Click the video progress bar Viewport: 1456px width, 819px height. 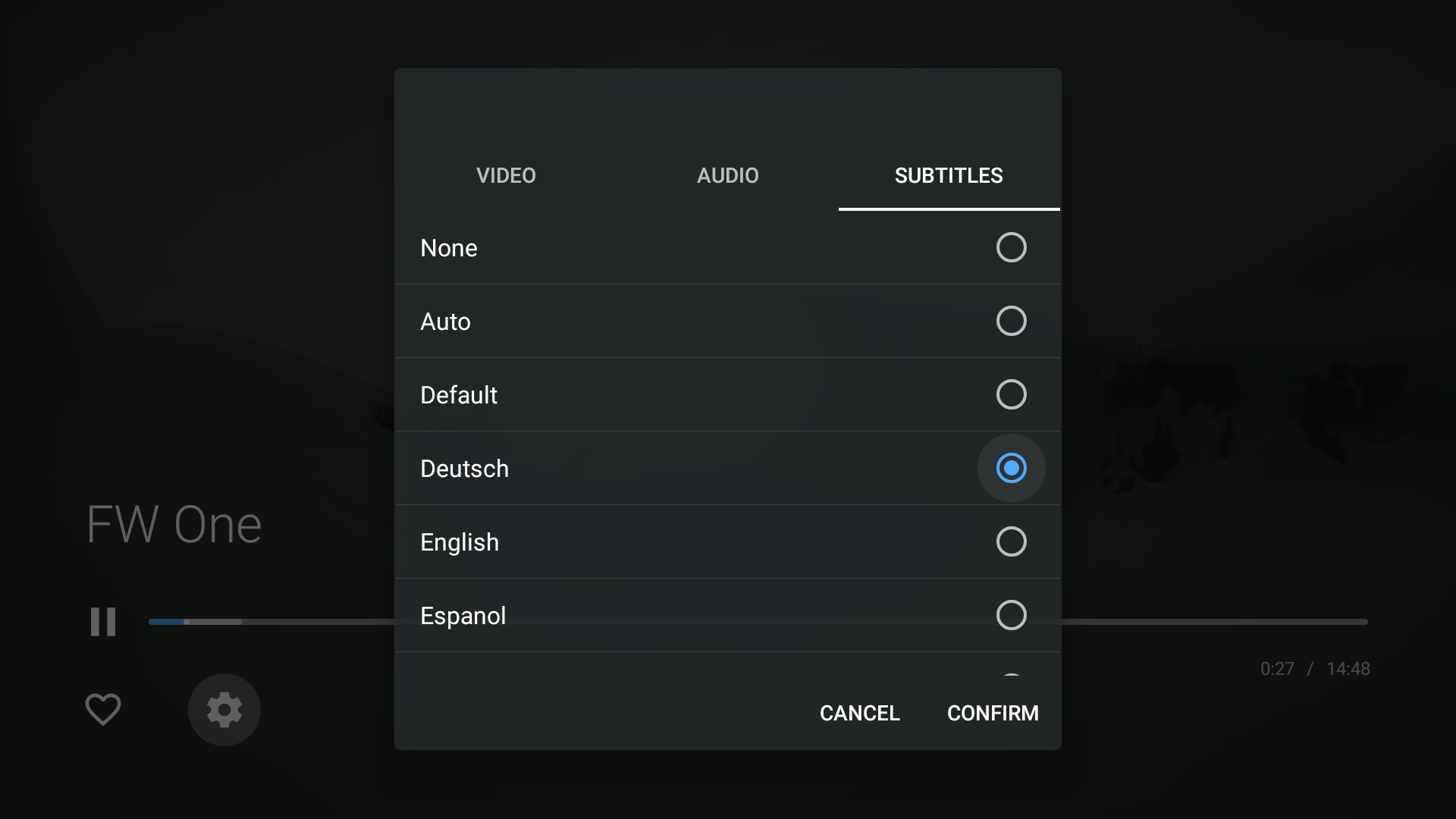point(1213,622)
